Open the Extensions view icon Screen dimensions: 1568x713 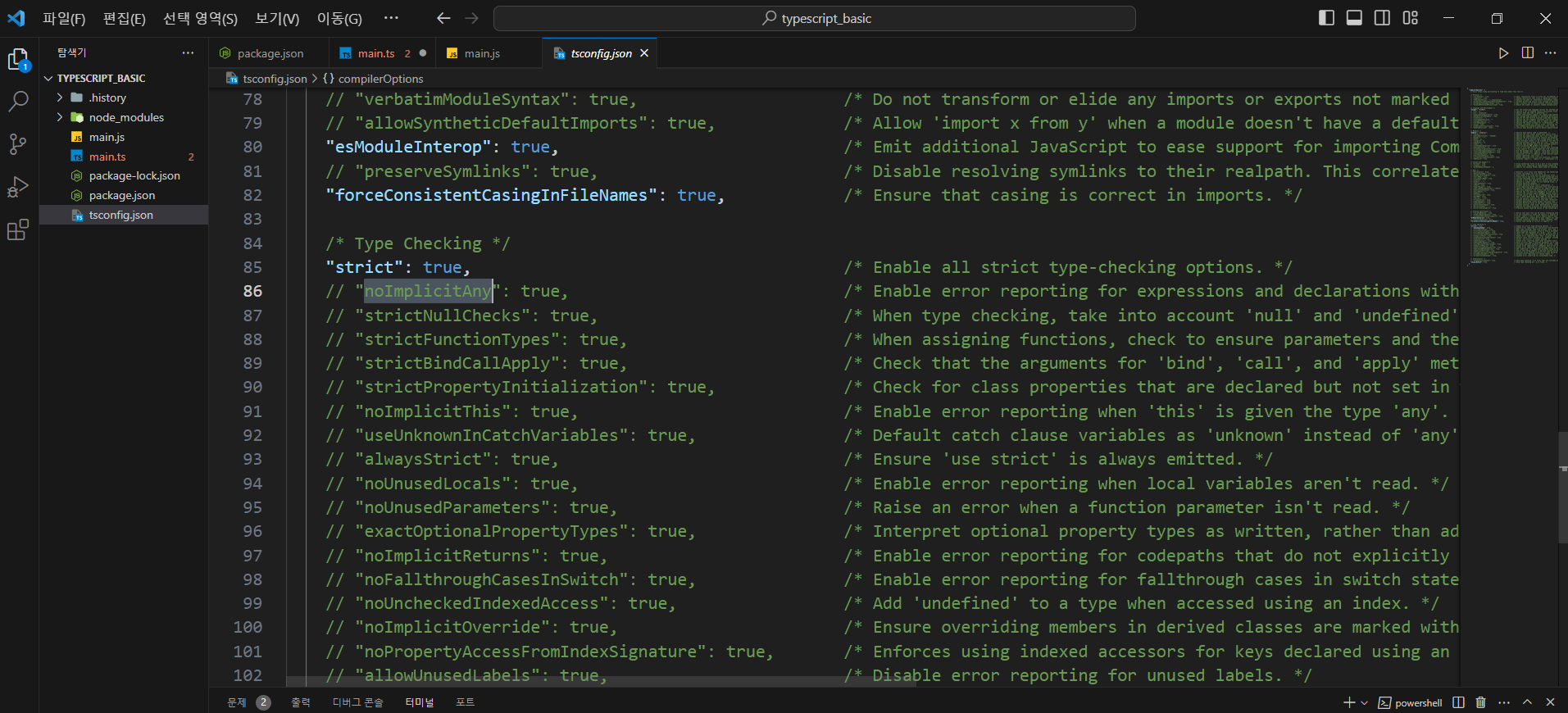[18, 229]
